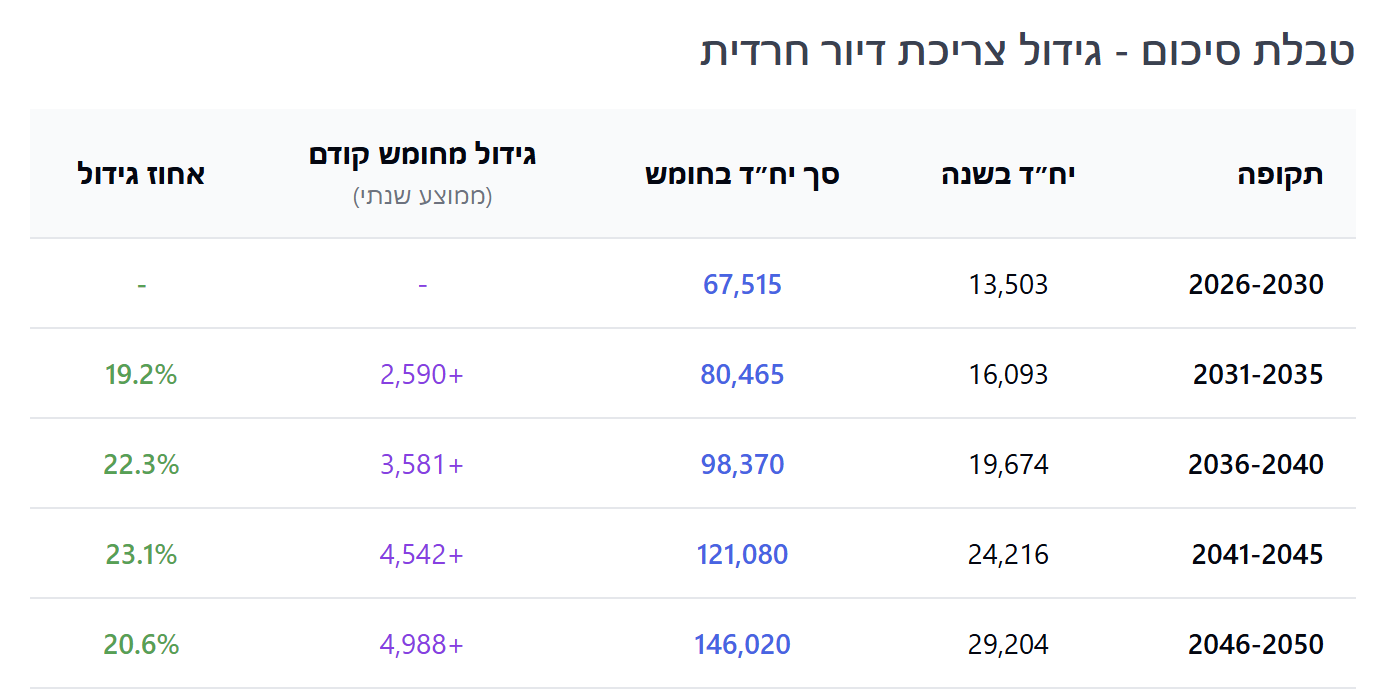The height and width of the screenshot is (689, 1393).
Task: Click the 24,216 units-per-year cell
Action: click(x=1008, y=555)
